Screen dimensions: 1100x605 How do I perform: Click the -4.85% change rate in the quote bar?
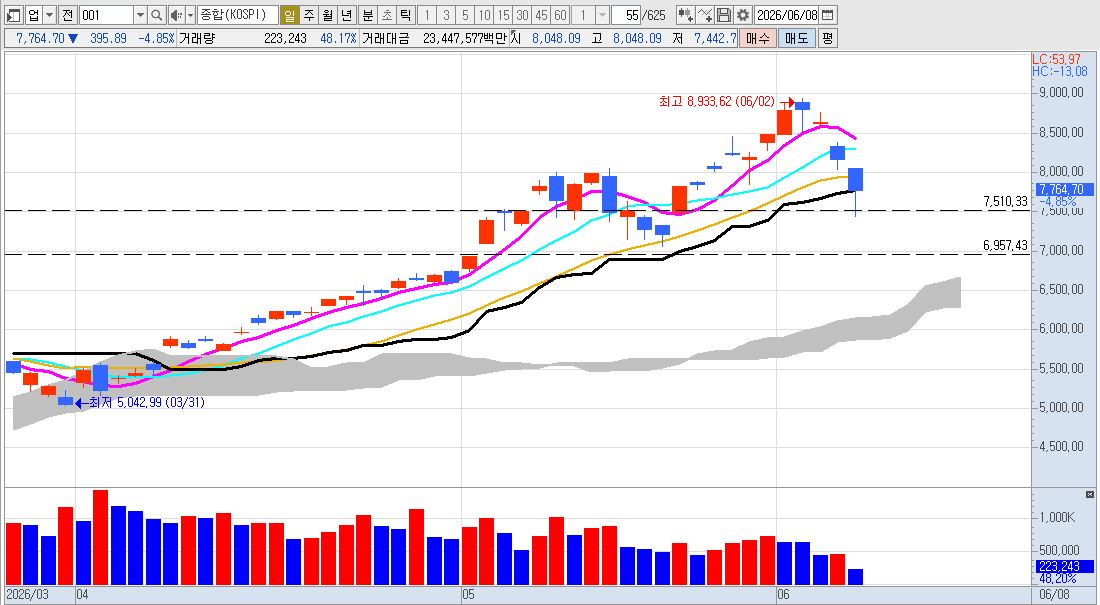[x=156, y=39]
